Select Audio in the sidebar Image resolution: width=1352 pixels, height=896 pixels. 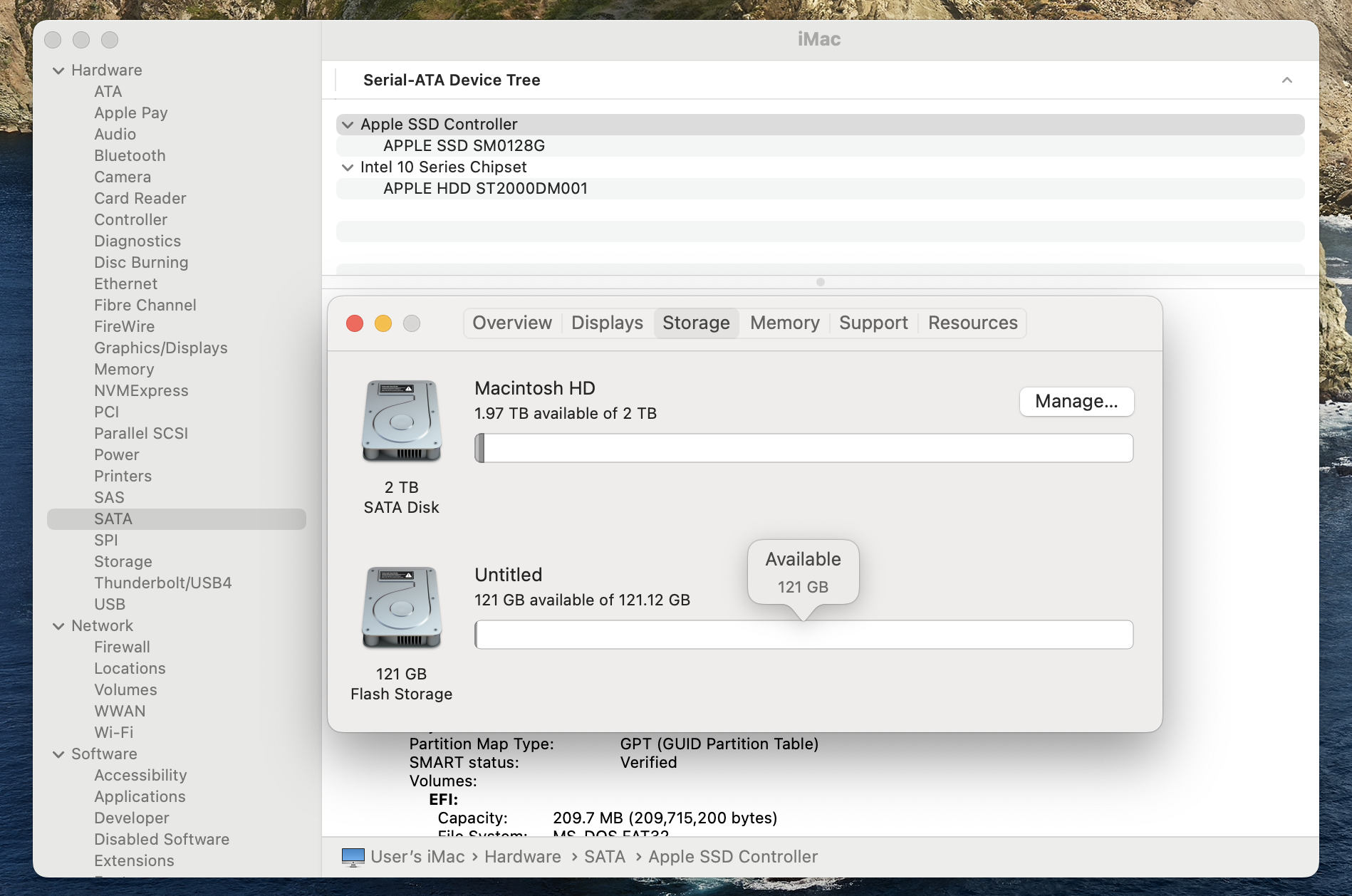coord(115,135)
